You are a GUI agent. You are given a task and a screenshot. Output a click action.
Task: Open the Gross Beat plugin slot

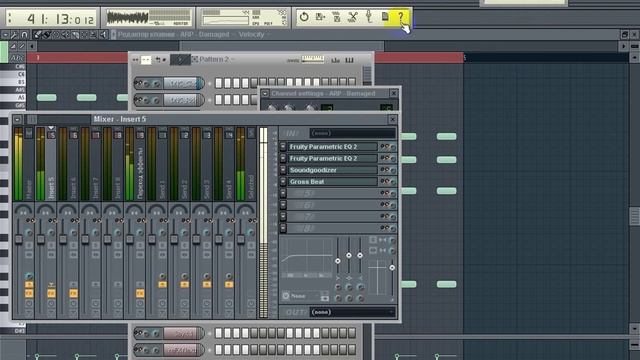[x=333, y=182]
